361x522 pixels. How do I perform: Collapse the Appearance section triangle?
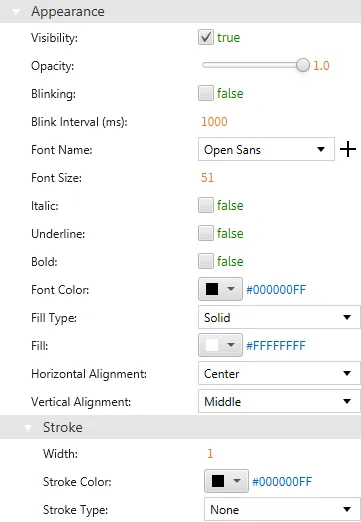pos(16,12)
